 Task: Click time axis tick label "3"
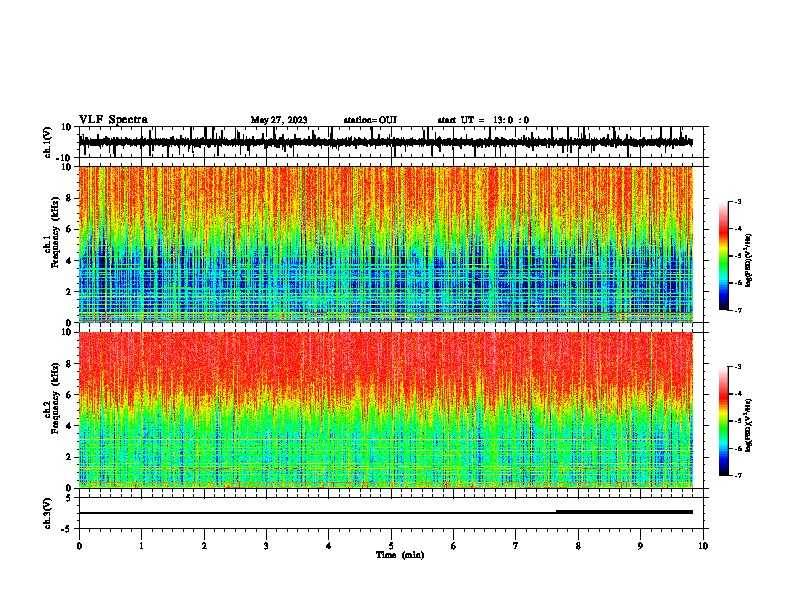point(266,546)
